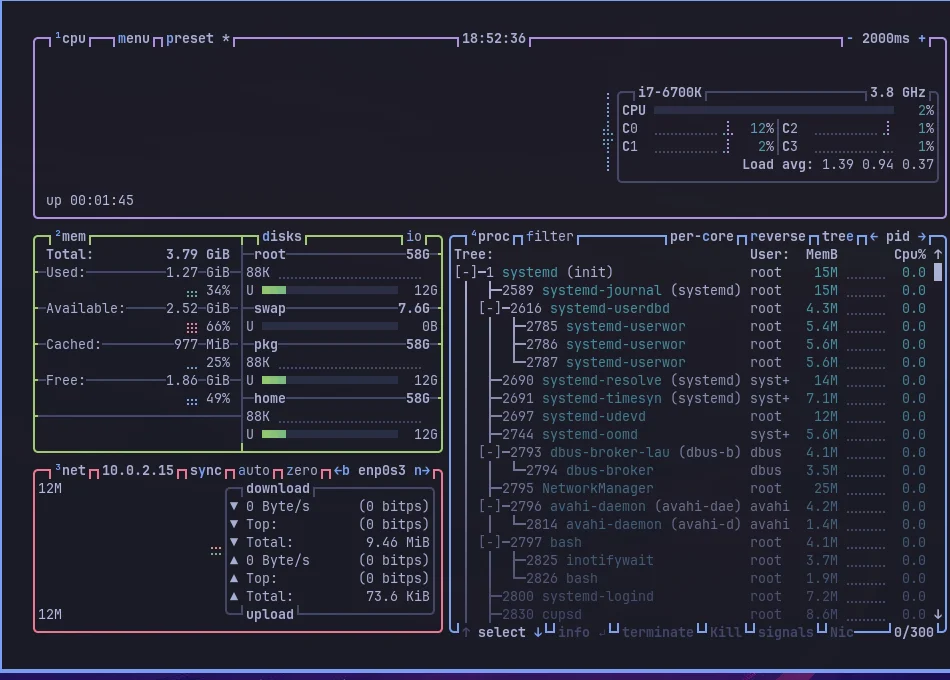Click the select down arrow in proc footer
This screenshot has width=950, height=680.
coord(537,633)
